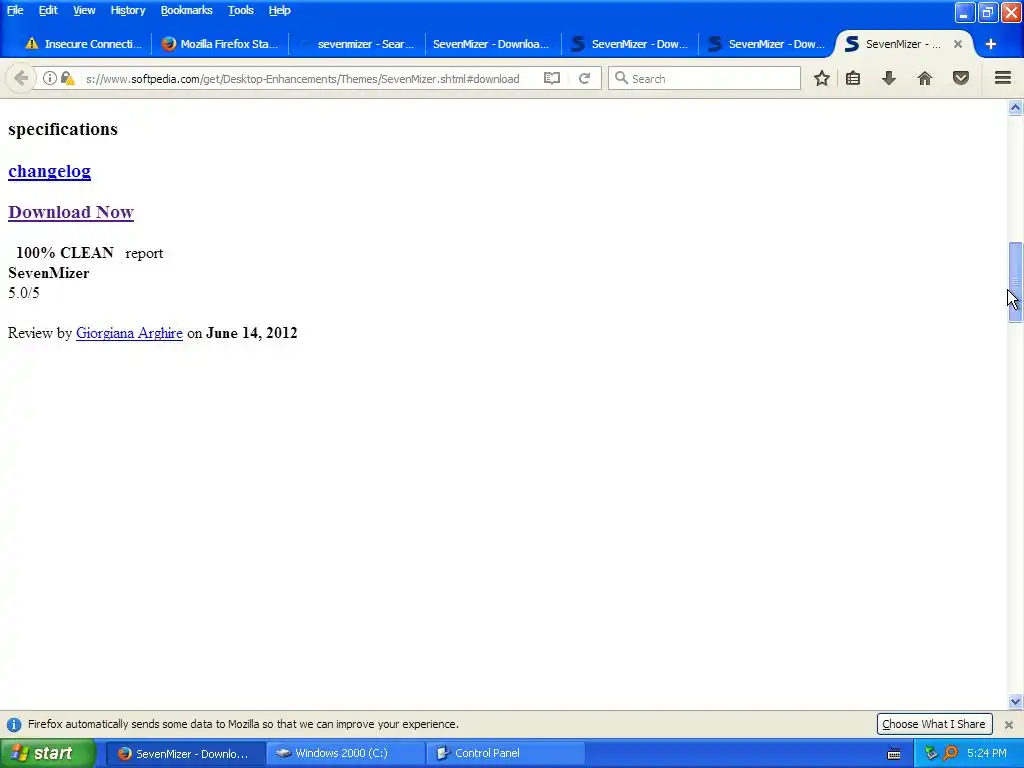Switch to Insecure Connection tab
Screen dimensions: 1024x768
83,44
